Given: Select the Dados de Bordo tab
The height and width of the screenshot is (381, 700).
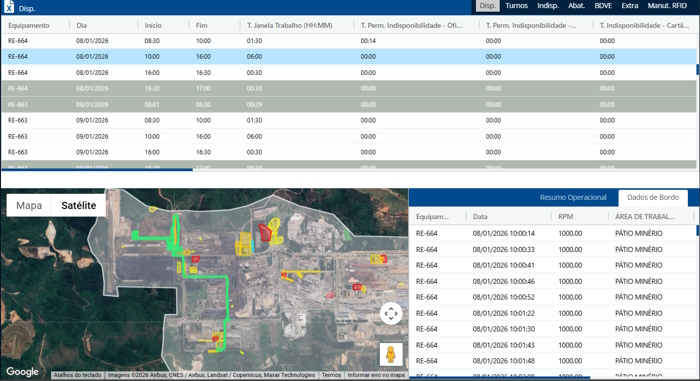Looking at the screenshot, I should (653, 197).
